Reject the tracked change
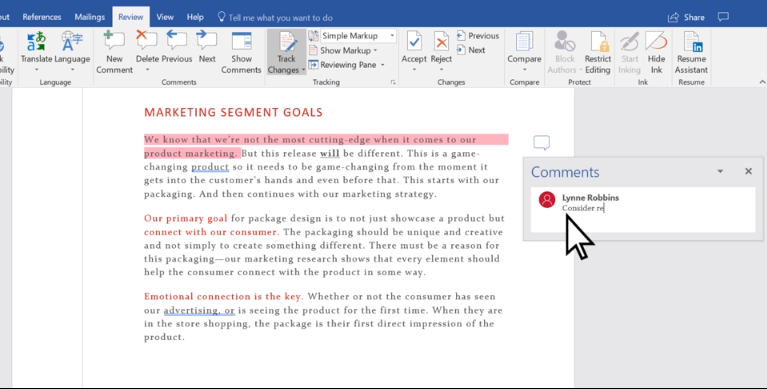Image resolution: width=767 pixels, height=389 pixels. click(441, 46)
